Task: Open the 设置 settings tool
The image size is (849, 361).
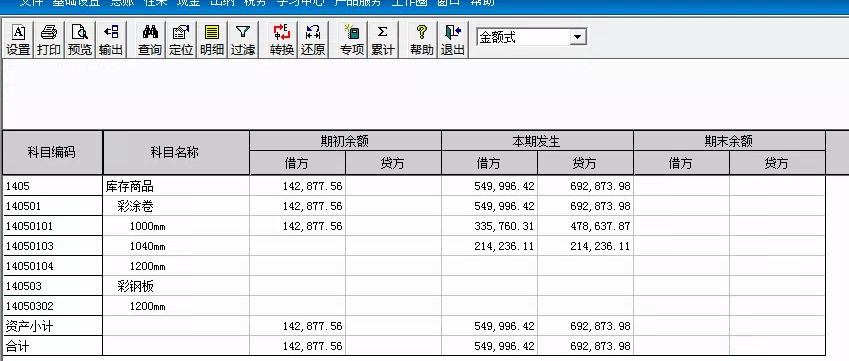Action: coord(18,40)
